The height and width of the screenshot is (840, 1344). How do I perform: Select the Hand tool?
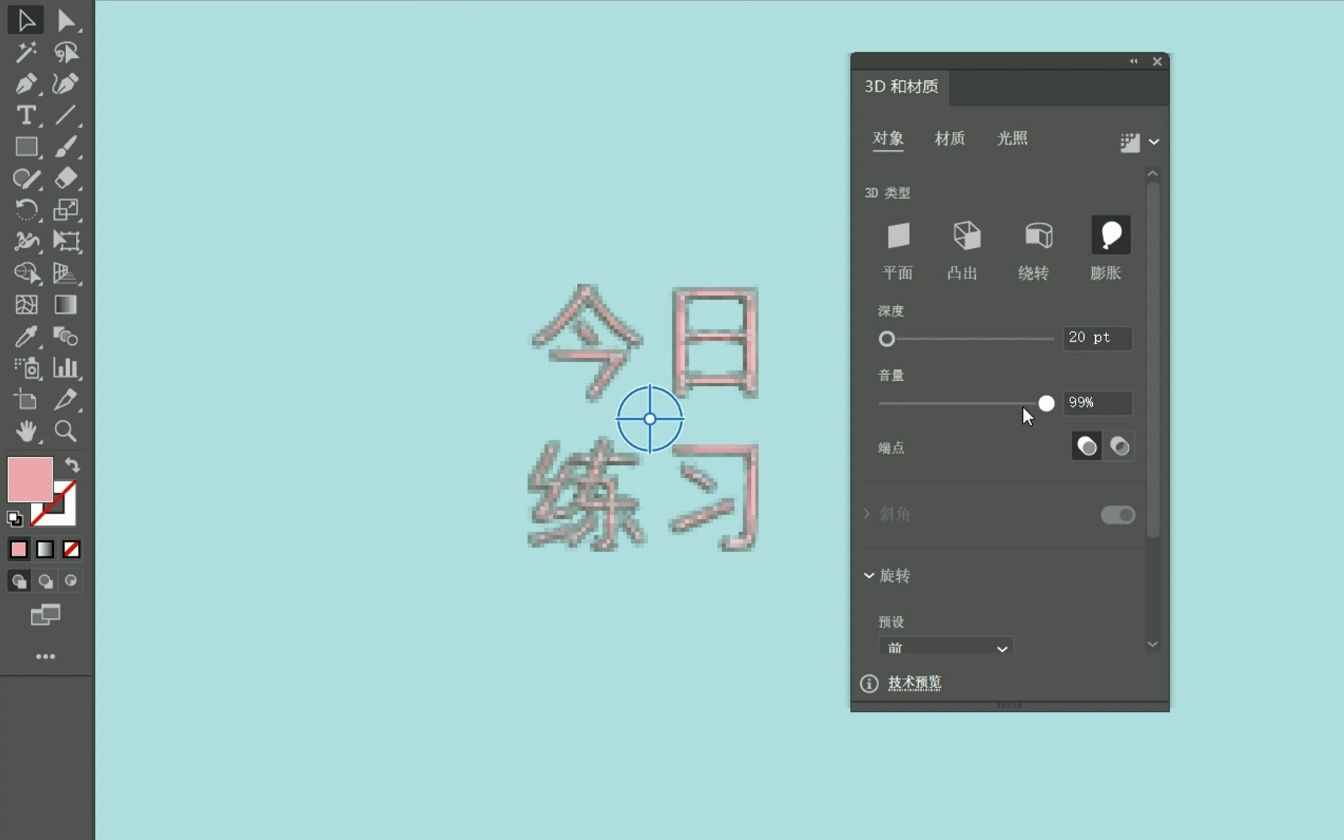(x=25, y=431)
